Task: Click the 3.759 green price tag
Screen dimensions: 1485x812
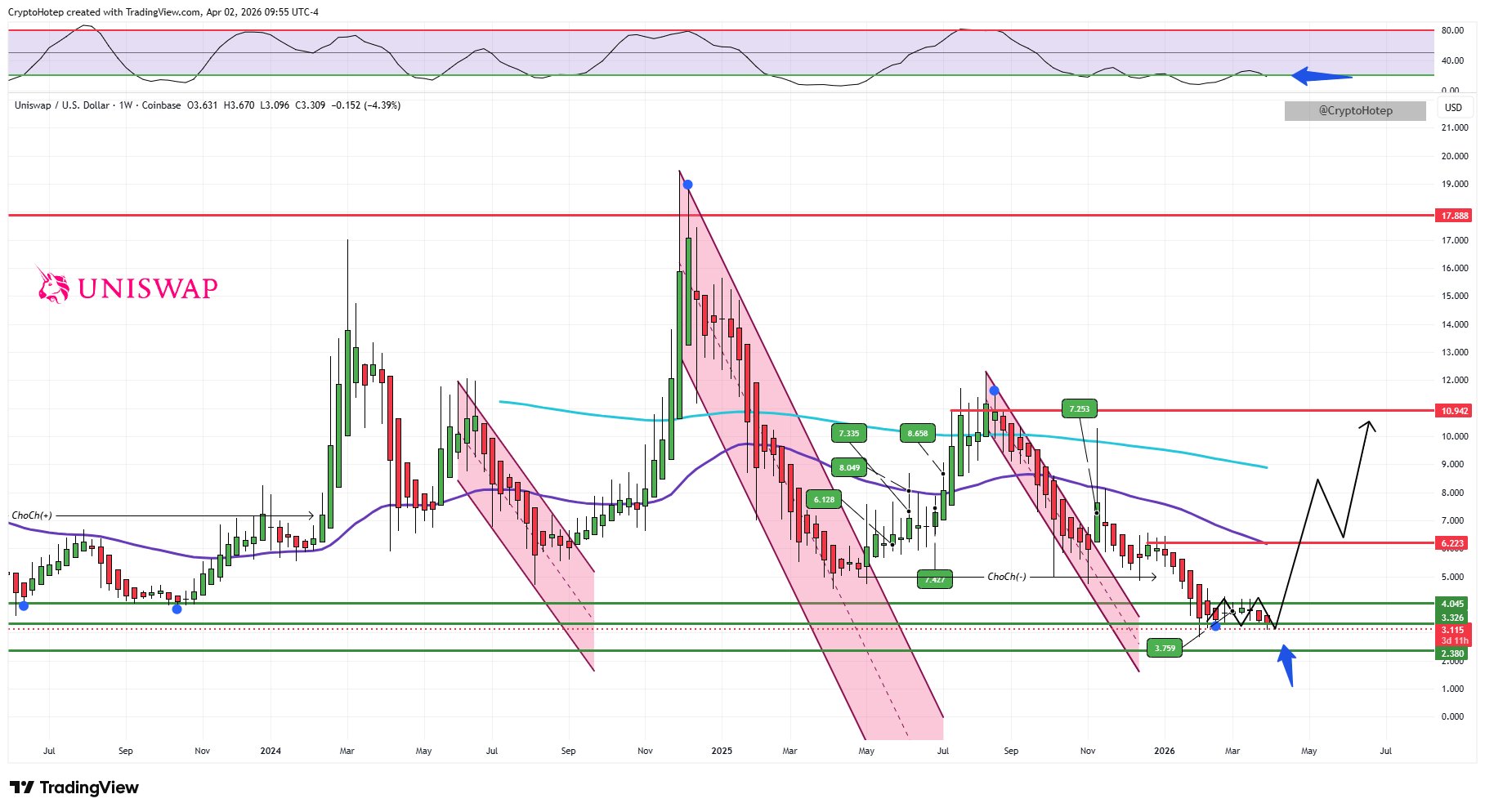Action: click(x=1165, y=648)
